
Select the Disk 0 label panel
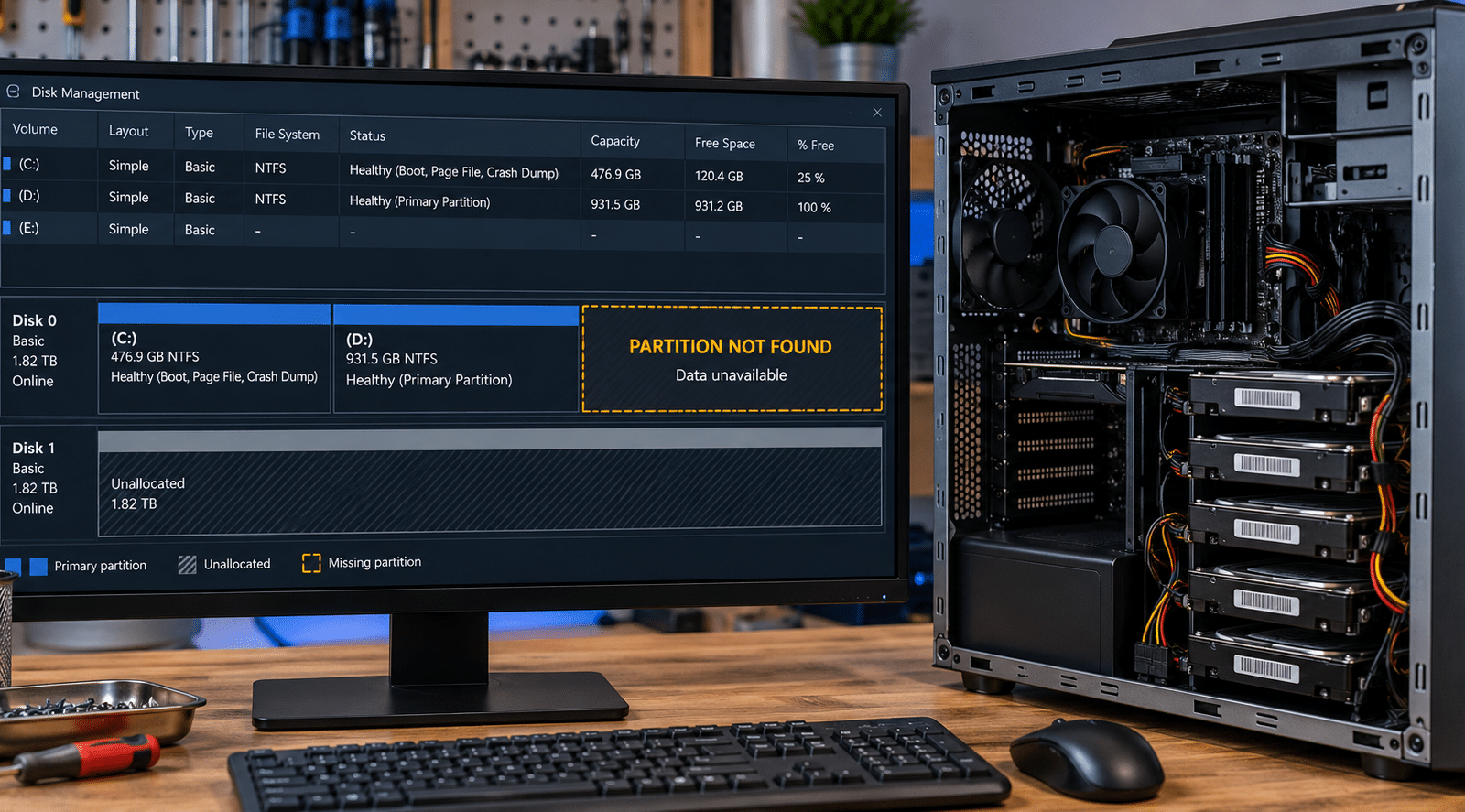(x=49, y=356)
